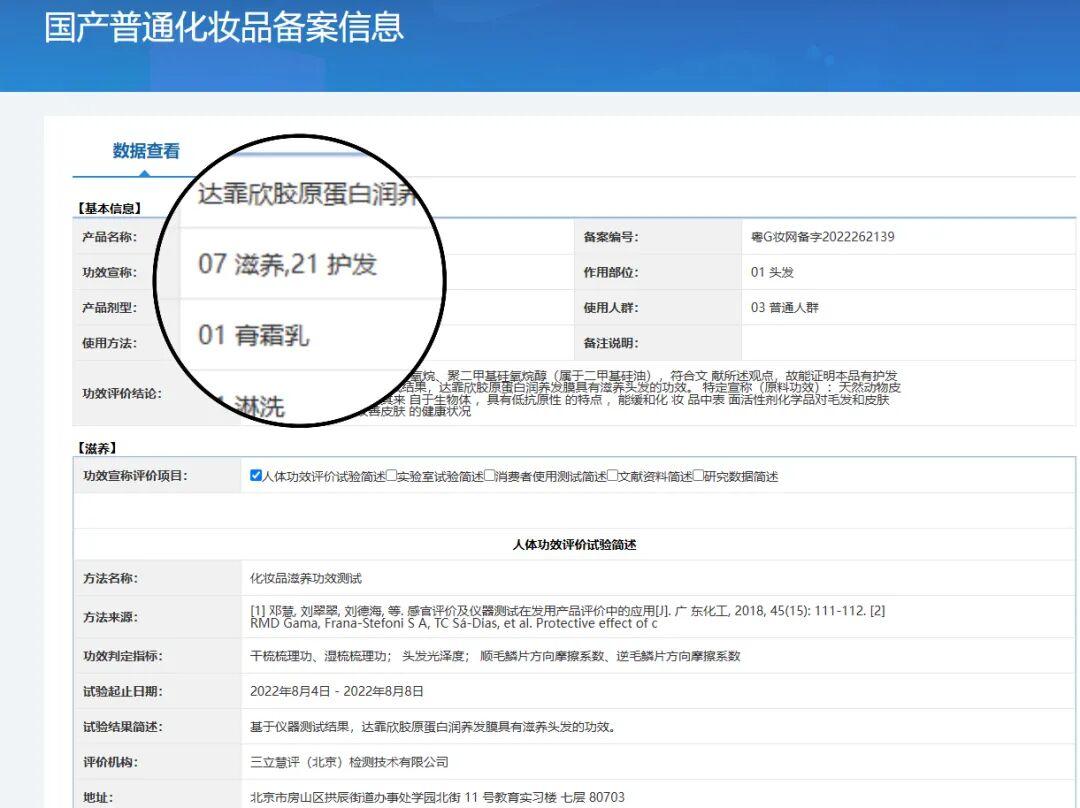Tick the 消费者使用测试简述 checkbox
The image size is (1080, 808).
click(490, 476)
